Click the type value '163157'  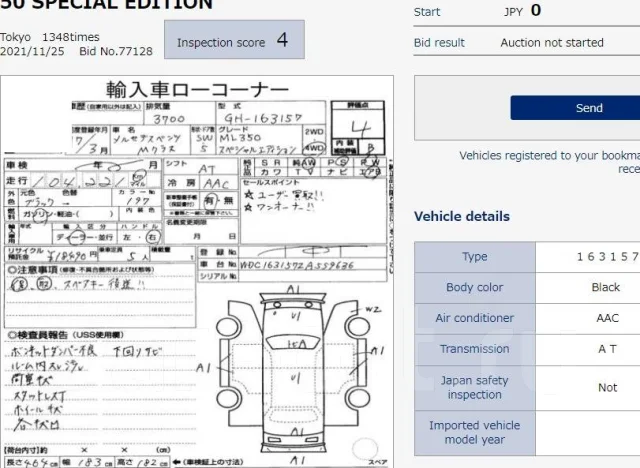tap(607, 257)
